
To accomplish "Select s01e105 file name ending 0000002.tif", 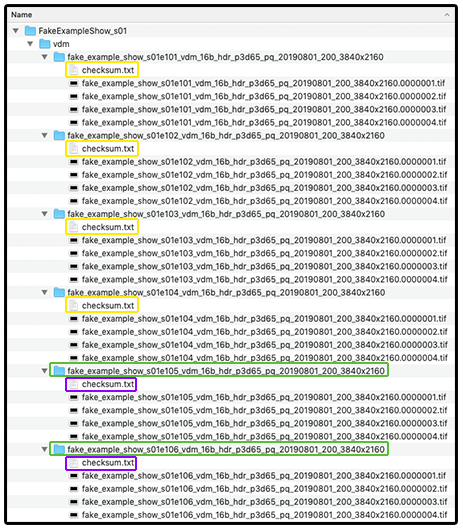I will 264,410.
